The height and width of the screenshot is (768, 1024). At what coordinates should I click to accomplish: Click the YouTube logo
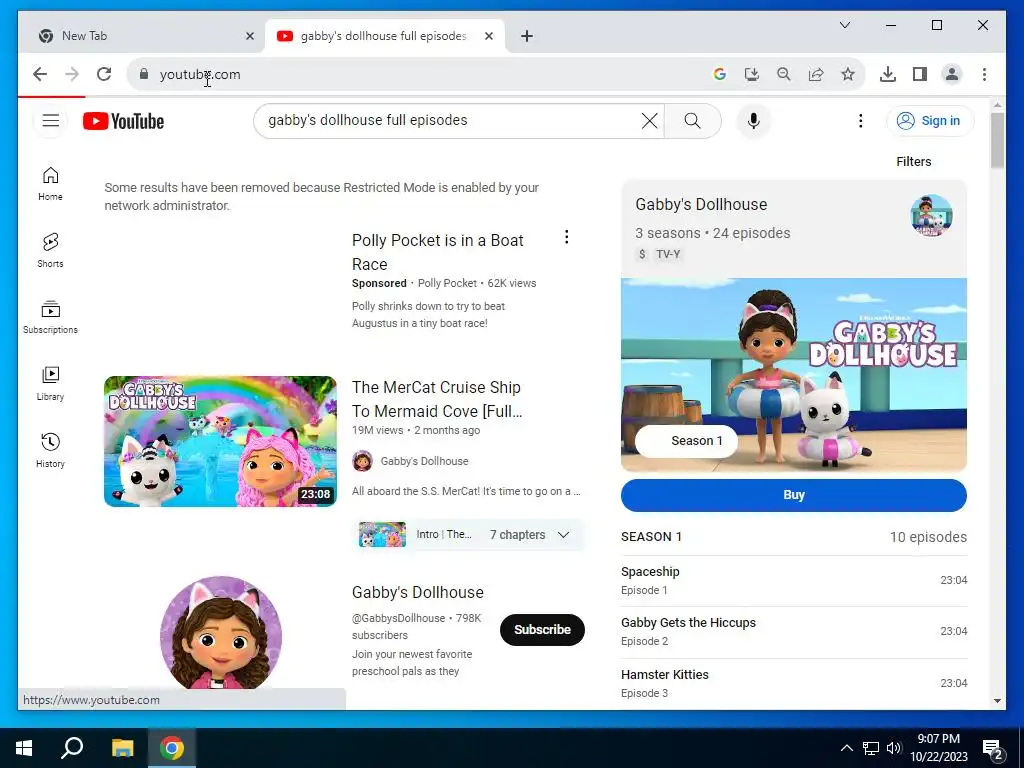tap(123, 121)
